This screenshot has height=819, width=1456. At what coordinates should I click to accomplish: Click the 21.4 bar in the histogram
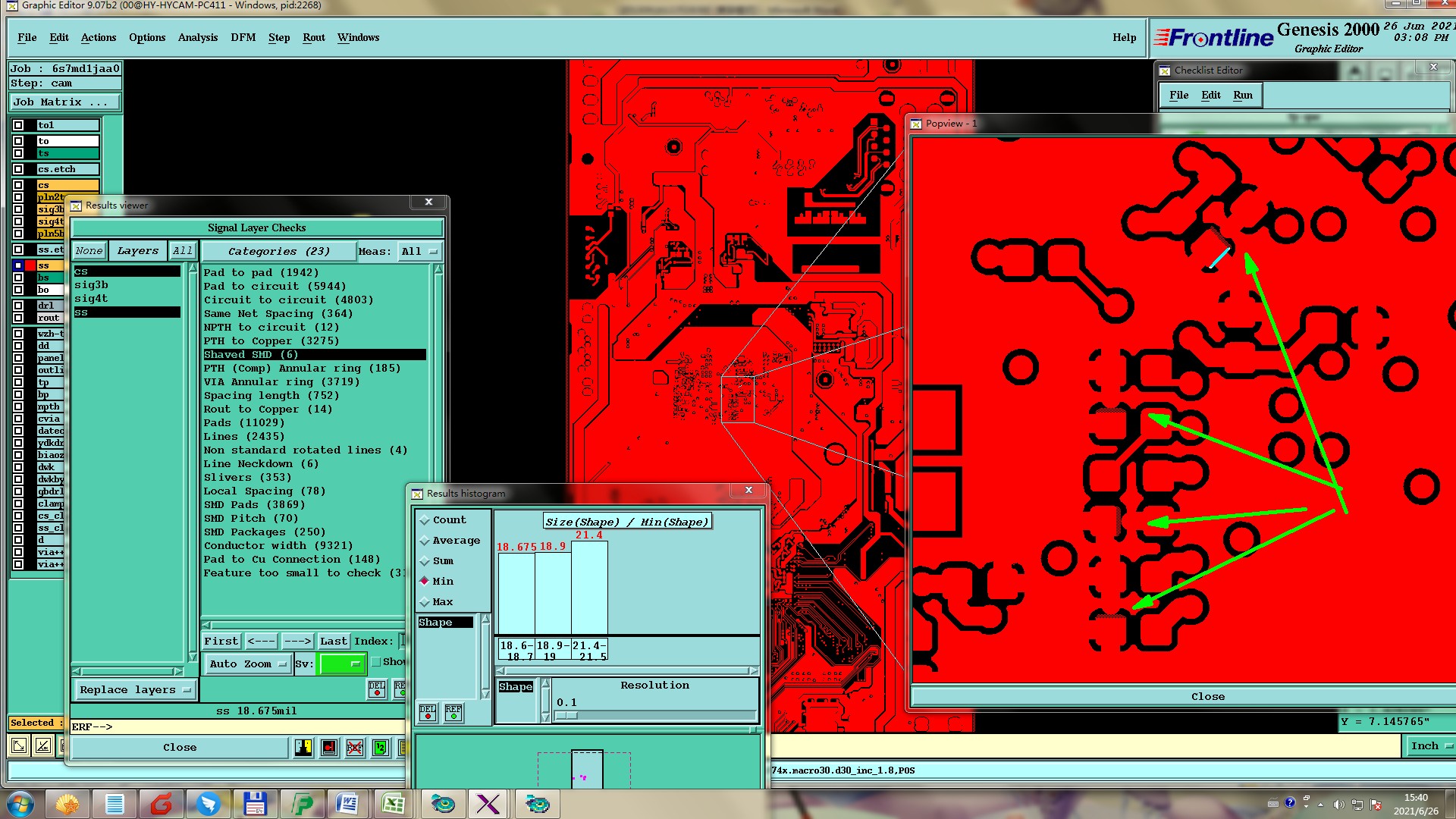[x=589, y=588]
